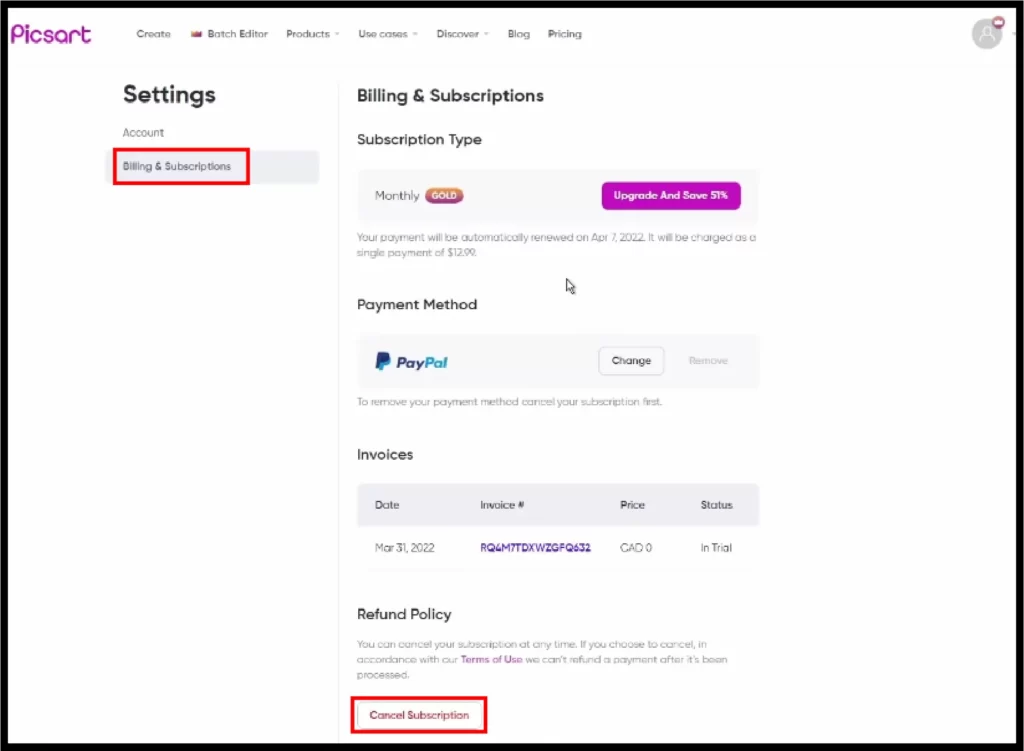Click the Cancel Subscription button

[419, 715]
